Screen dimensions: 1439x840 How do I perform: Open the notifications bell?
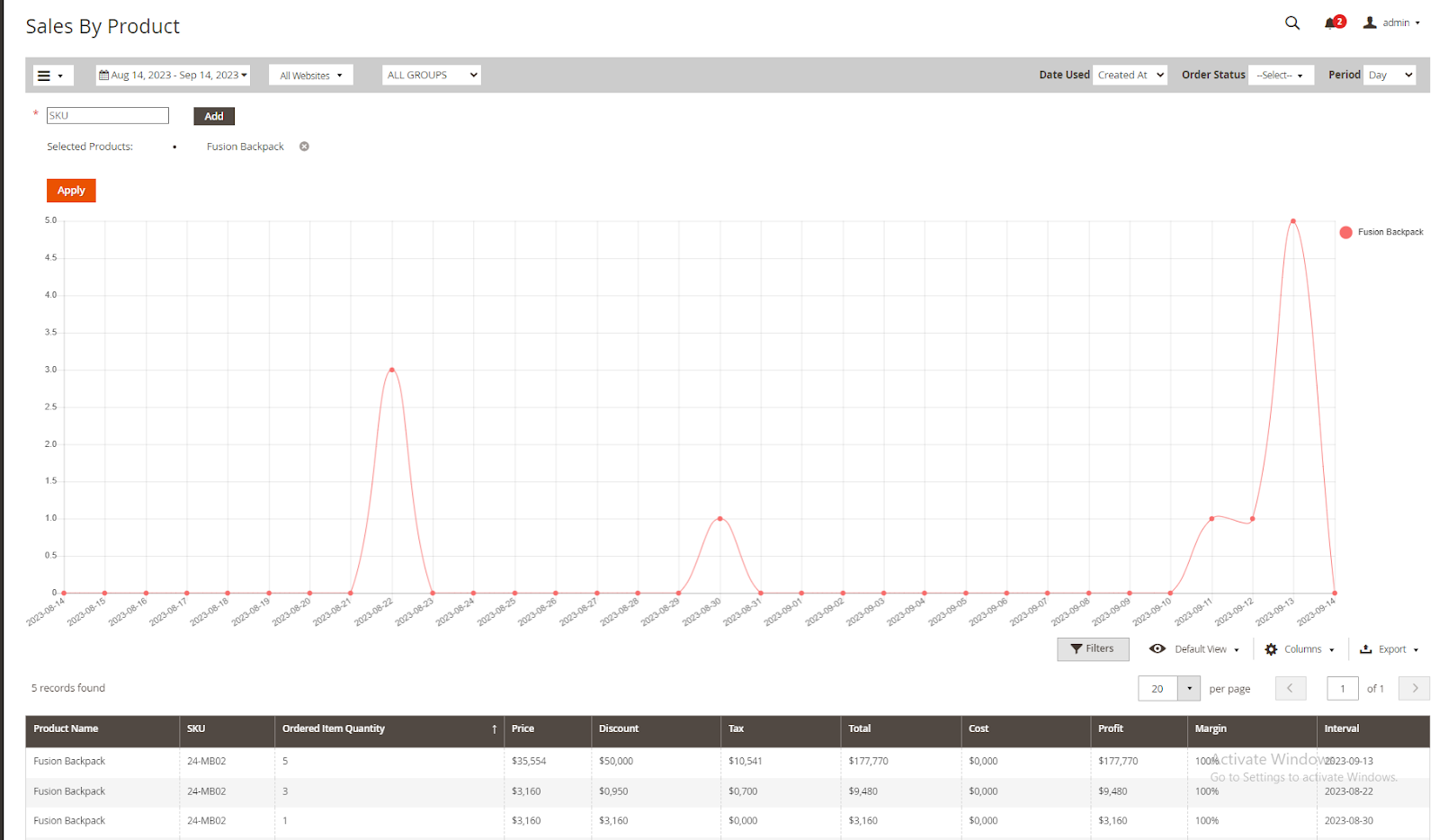tap(1331, 23)
